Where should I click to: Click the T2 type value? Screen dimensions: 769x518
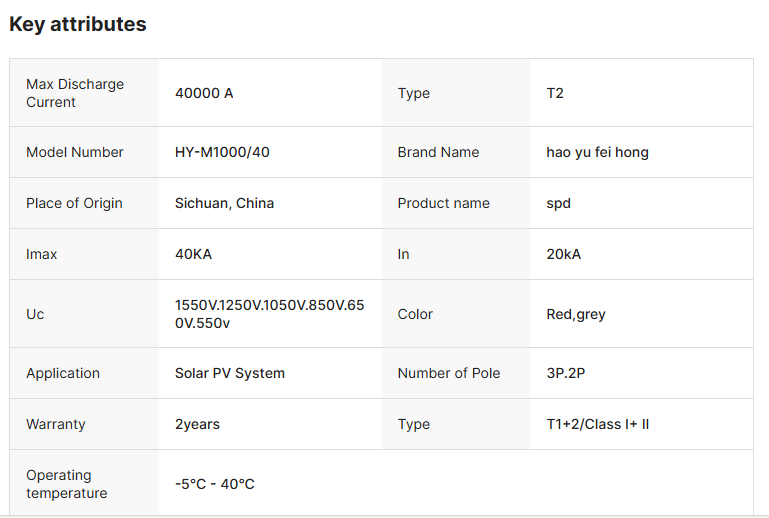(x=555, y=93)
